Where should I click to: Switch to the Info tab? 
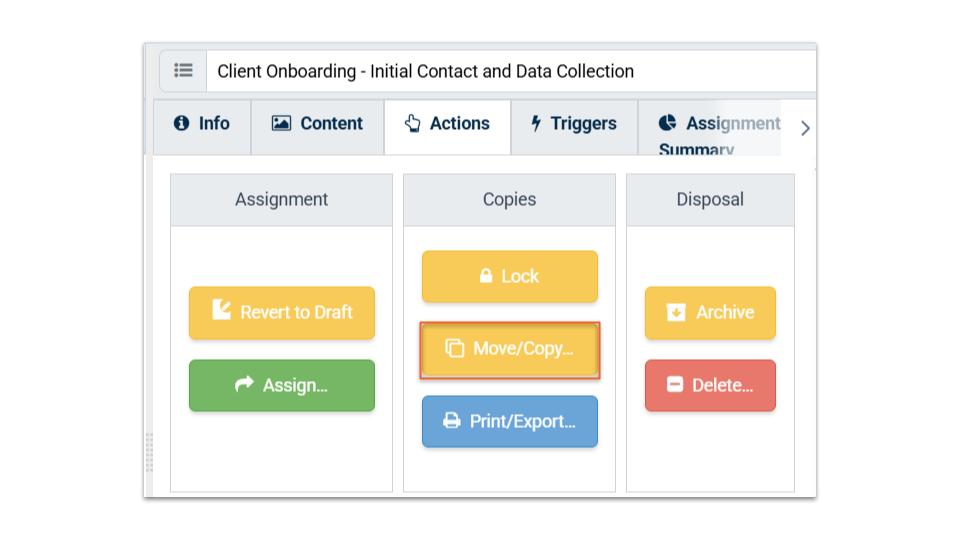click(x=201, y=124)
